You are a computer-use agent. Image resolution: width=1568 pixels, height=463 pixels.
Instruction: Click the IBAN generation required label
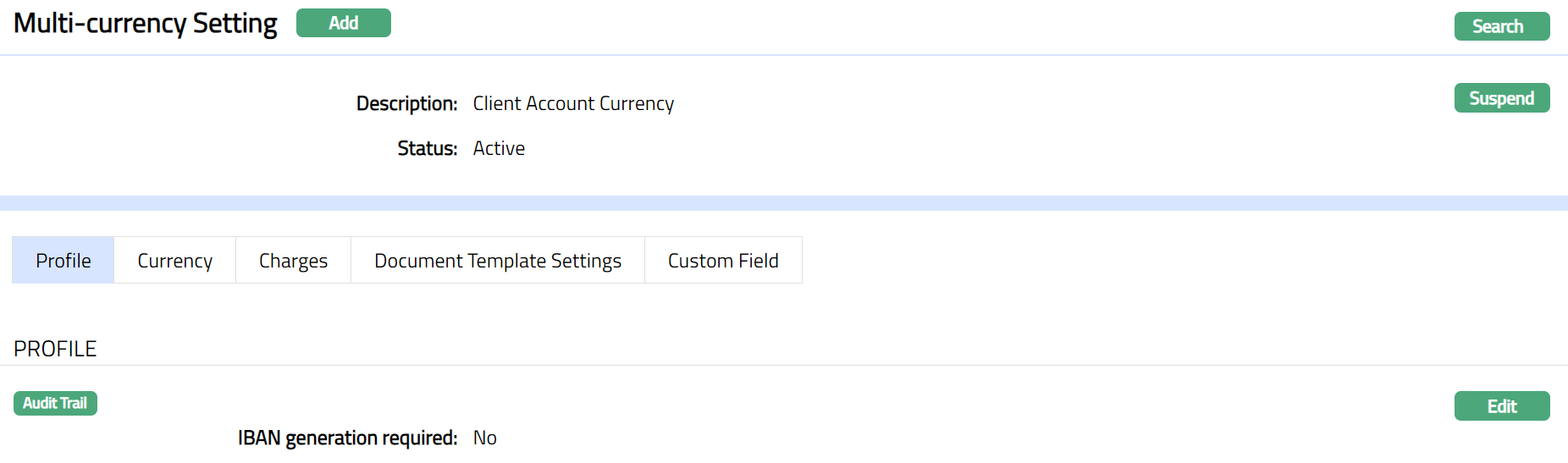pos(347,438)
